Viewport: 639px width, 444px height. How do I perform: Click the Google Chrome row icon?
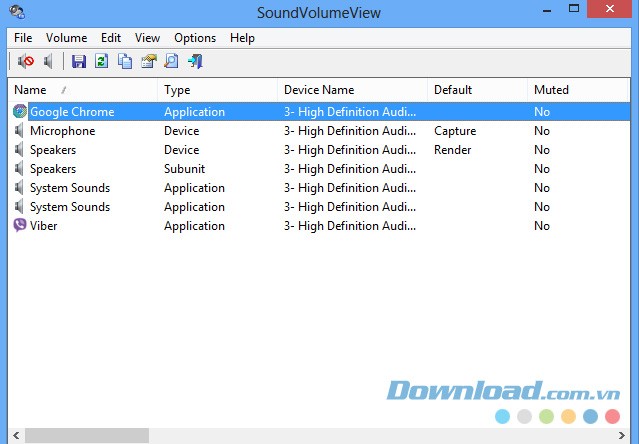(x=20, y=111)
